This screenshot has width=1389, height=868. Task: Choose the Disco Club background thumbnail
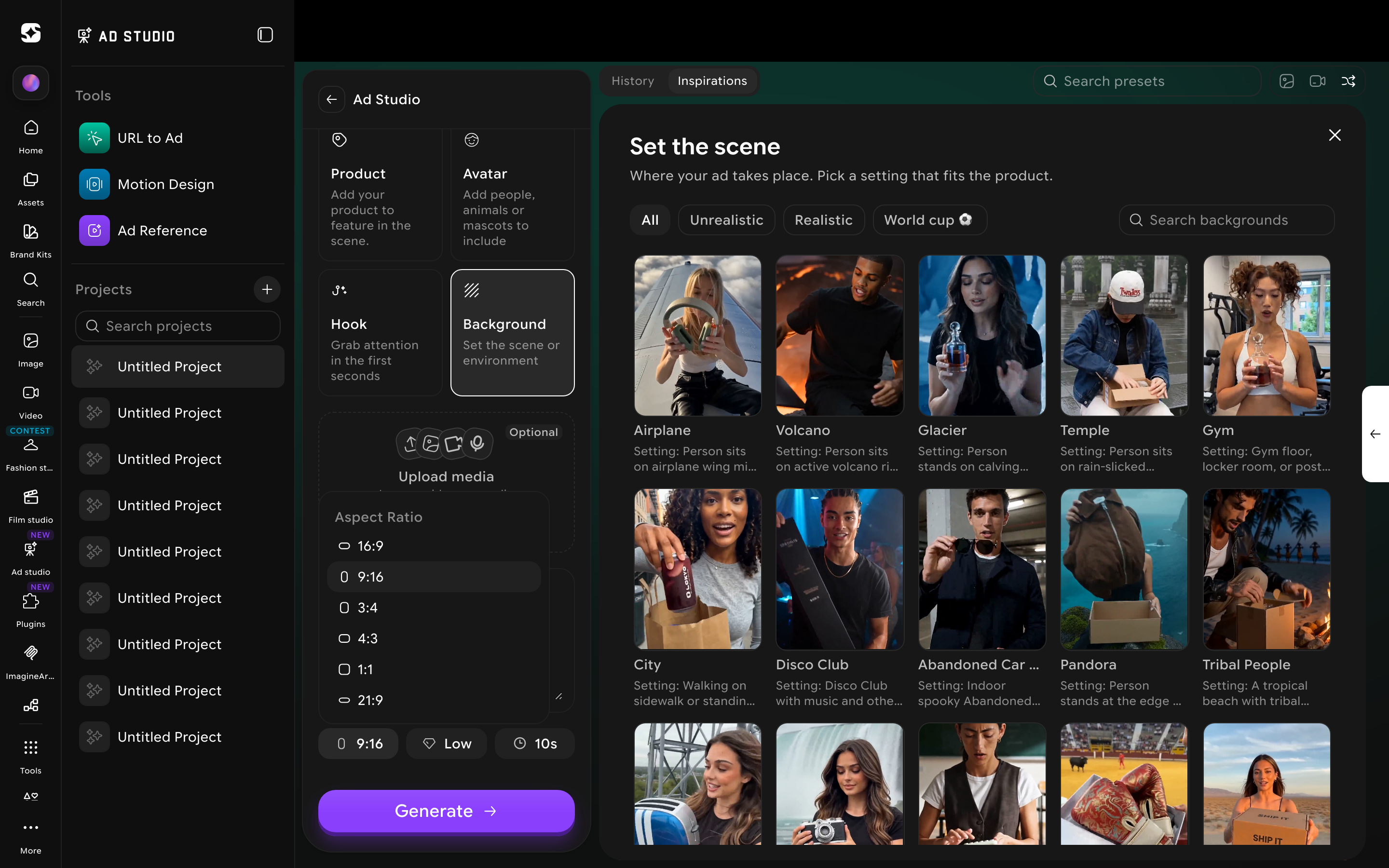tap(840, 570)
